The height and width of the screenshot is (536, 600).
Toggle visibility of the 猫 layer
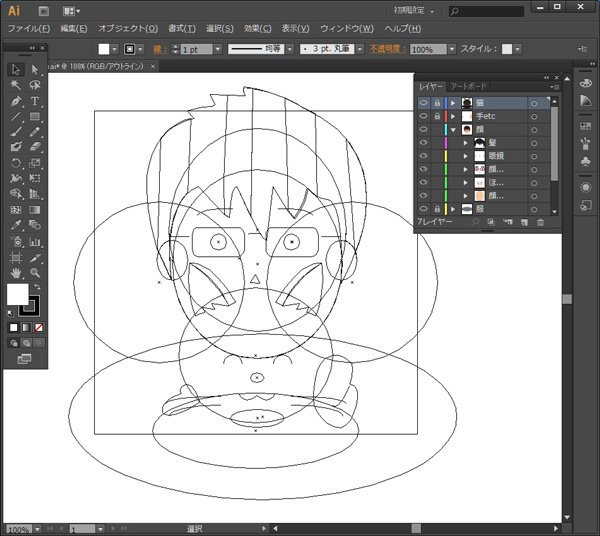424,103
